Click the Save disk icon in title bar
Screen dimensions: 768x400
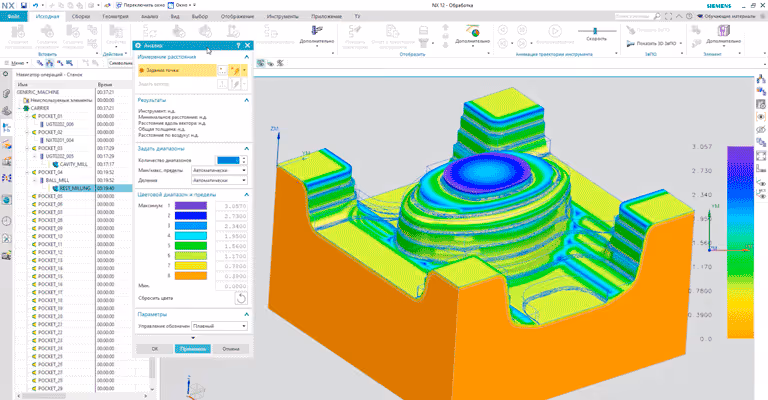point(24,5)
